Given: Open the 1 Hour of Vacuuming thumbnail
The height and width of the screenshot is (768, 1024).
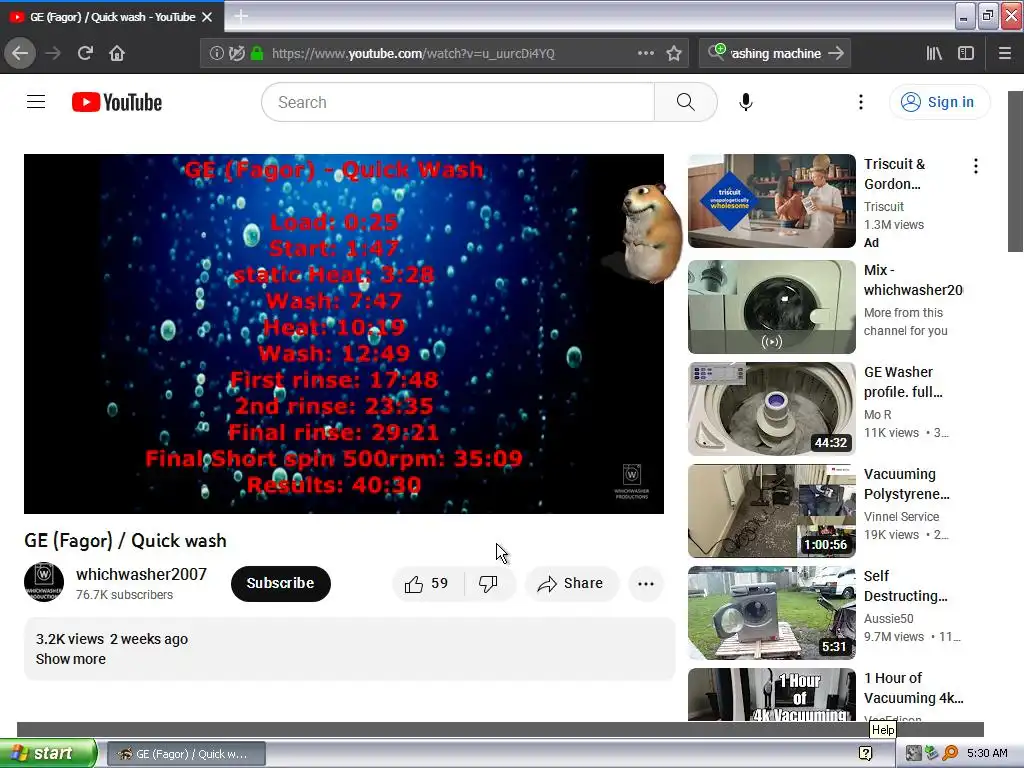Looking at the screenshot, I should tap(771, 694).
